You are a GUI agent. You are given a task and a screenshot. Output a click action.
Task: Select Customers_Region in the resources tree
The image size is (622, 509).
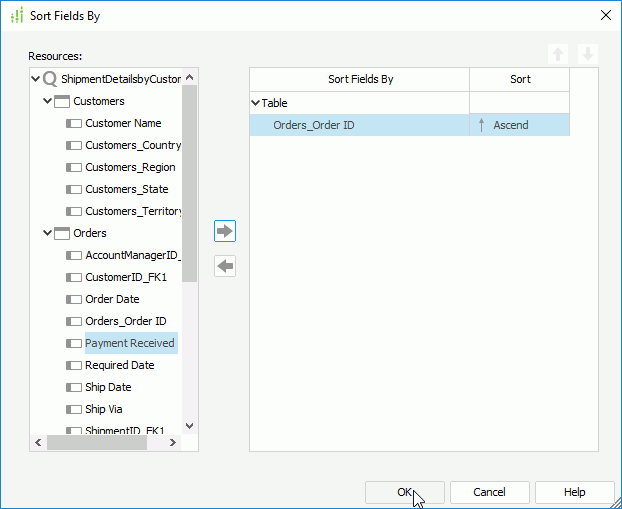tap(130, 167)
